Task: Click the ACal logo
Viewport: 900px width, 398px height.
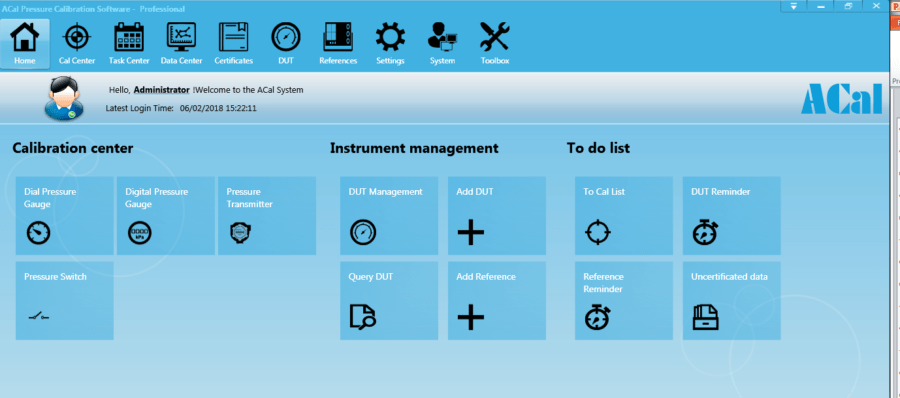Action: [x=841, y=98]
